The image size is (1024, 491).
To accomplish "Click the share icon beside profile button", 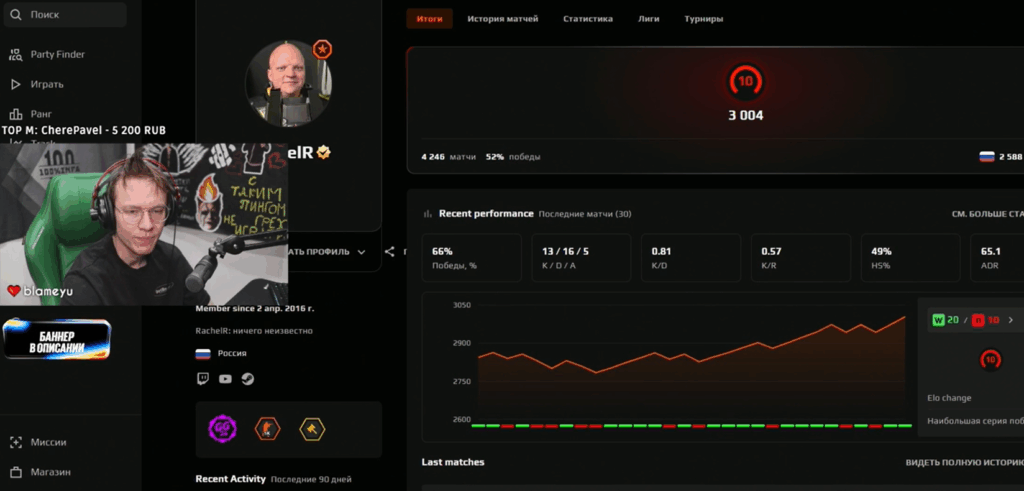I will click(389, 252).
